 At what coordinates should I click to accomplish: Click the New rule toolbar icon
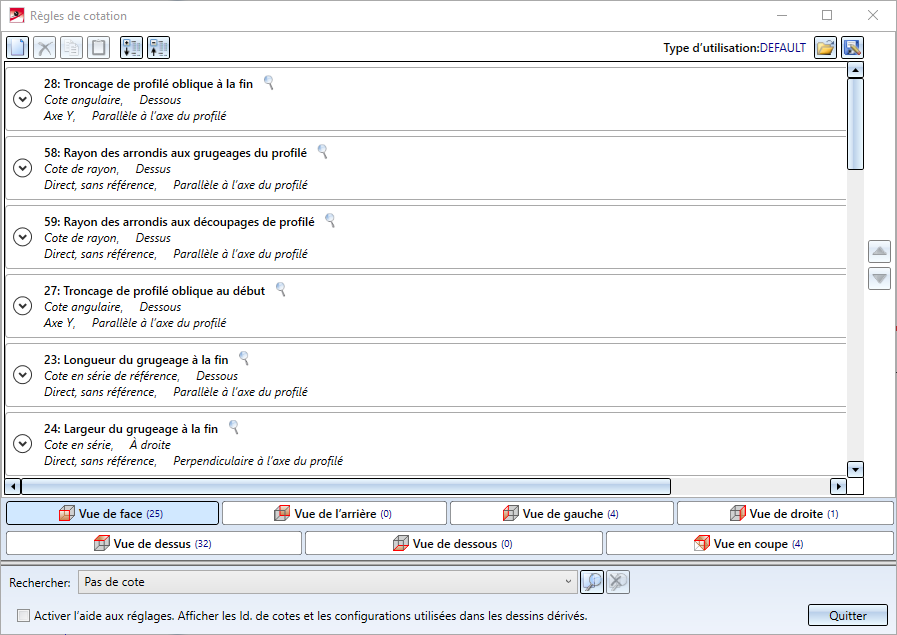tap(17, 47)
